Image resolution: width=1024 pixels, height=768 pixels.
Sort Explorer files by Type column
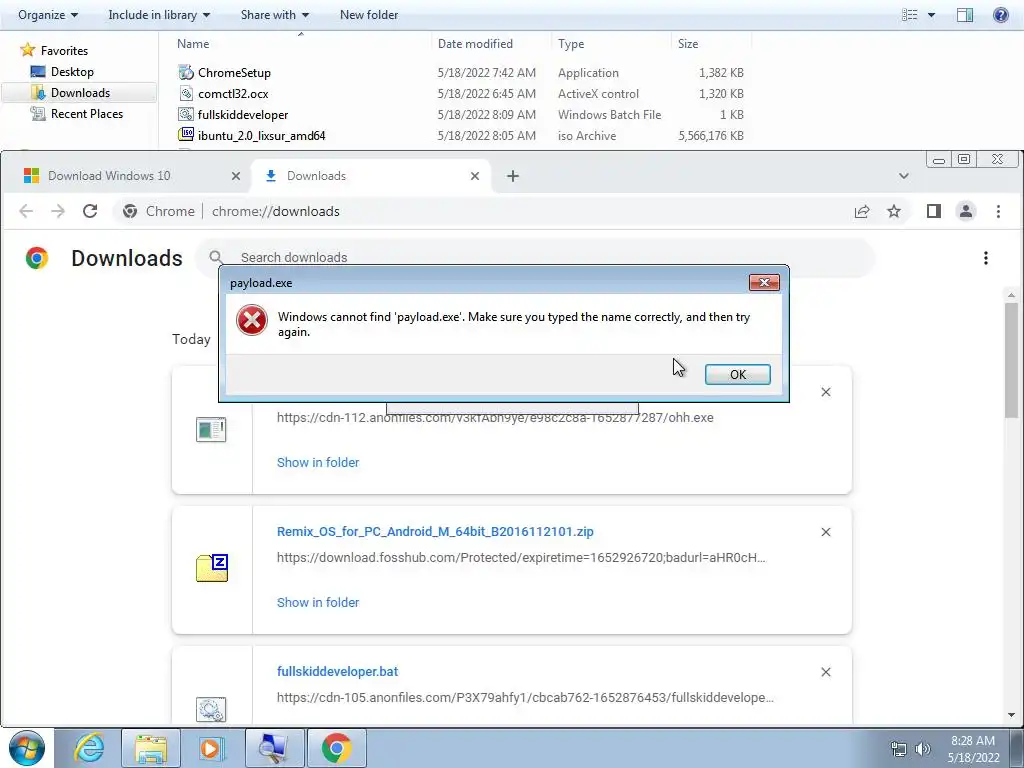pyautogui.click(x=571, y=44)
